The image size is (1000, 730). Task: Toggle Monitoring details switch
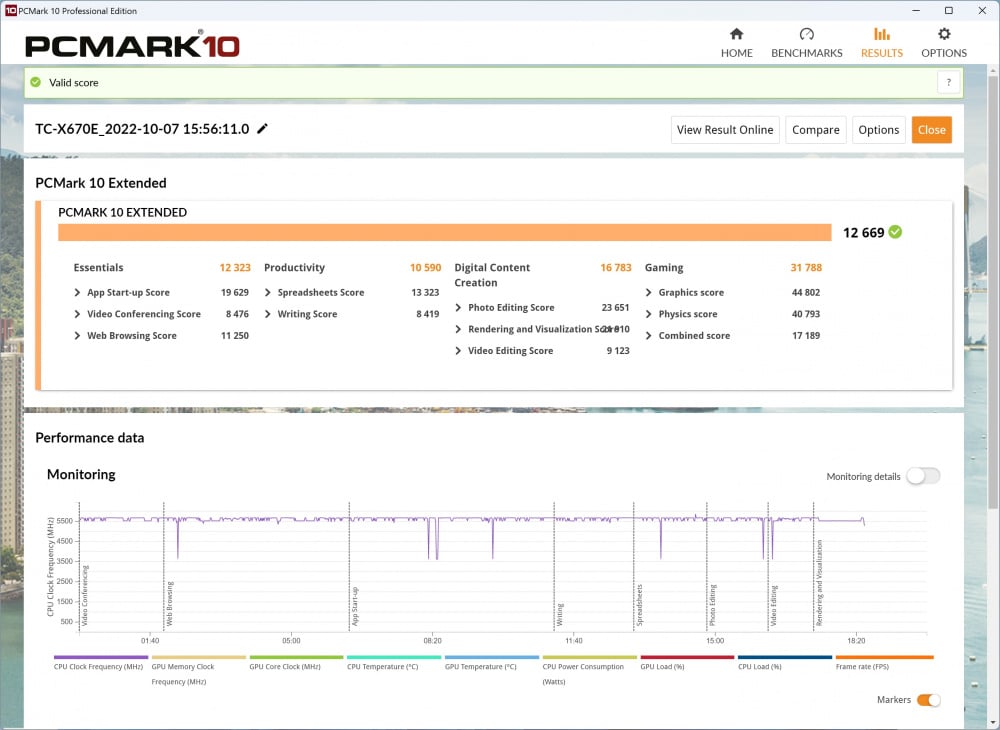pos(923,476)
